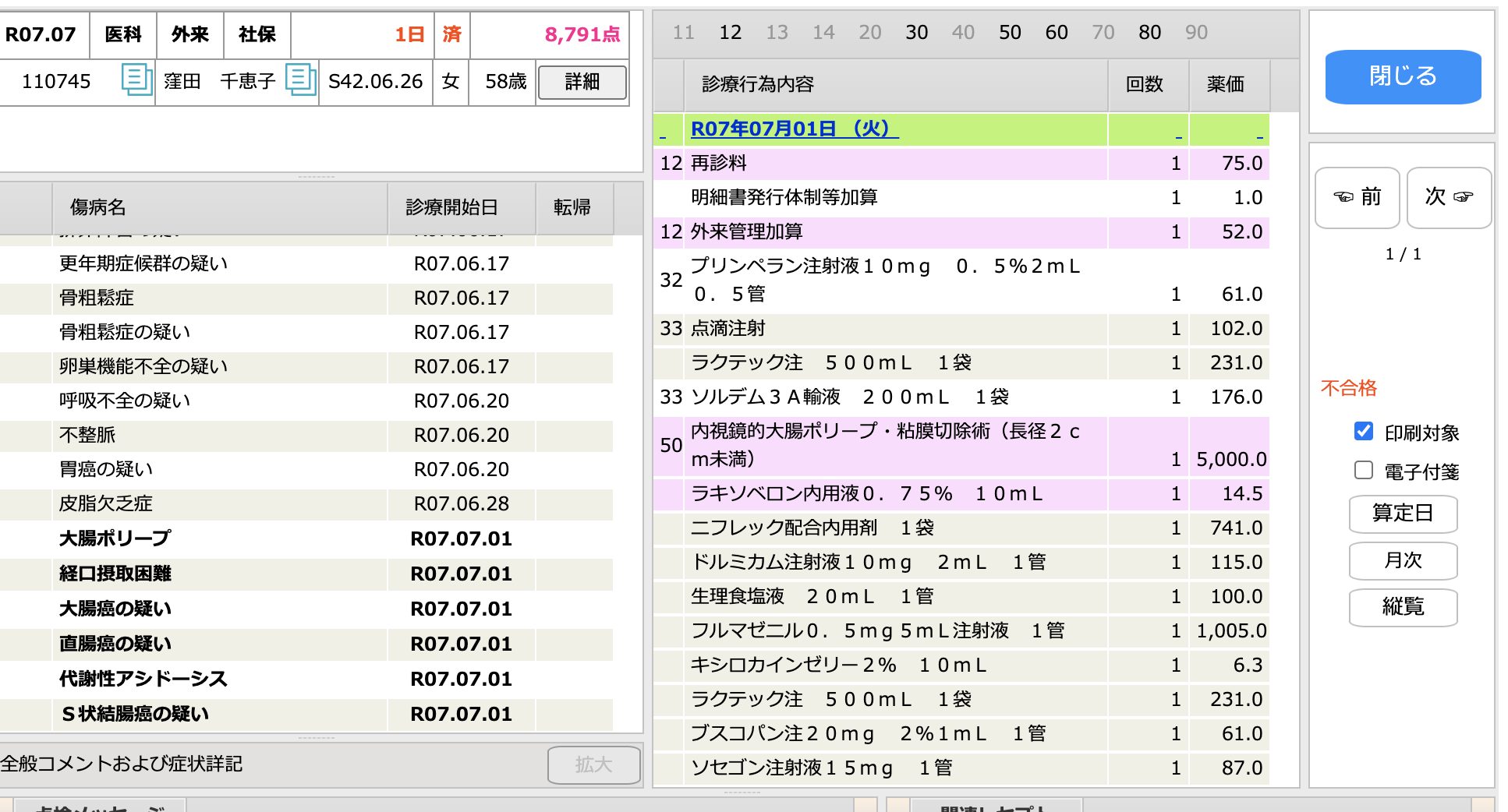This screenshot has width=1508, height=812.
Task: Expand comments with the 拡大 button
Action: click(x=593, y=764)
